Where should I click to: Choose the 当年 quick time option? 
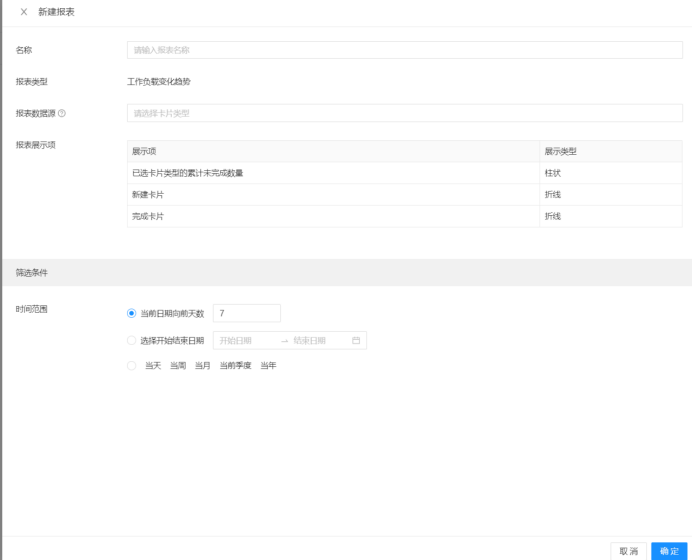click(268, 366)
